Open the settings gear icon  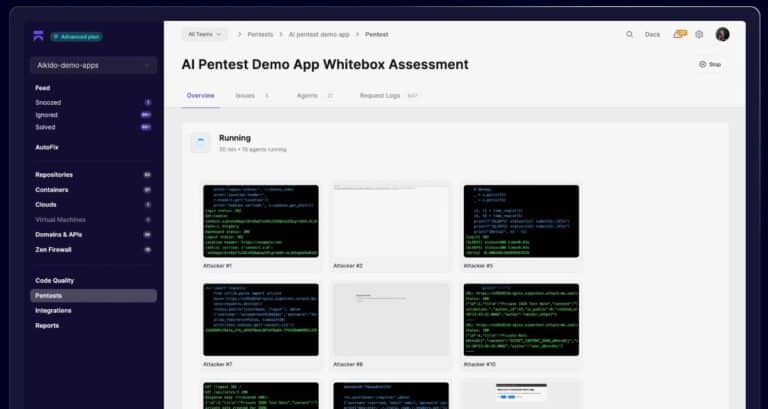[x=699, y=34]
